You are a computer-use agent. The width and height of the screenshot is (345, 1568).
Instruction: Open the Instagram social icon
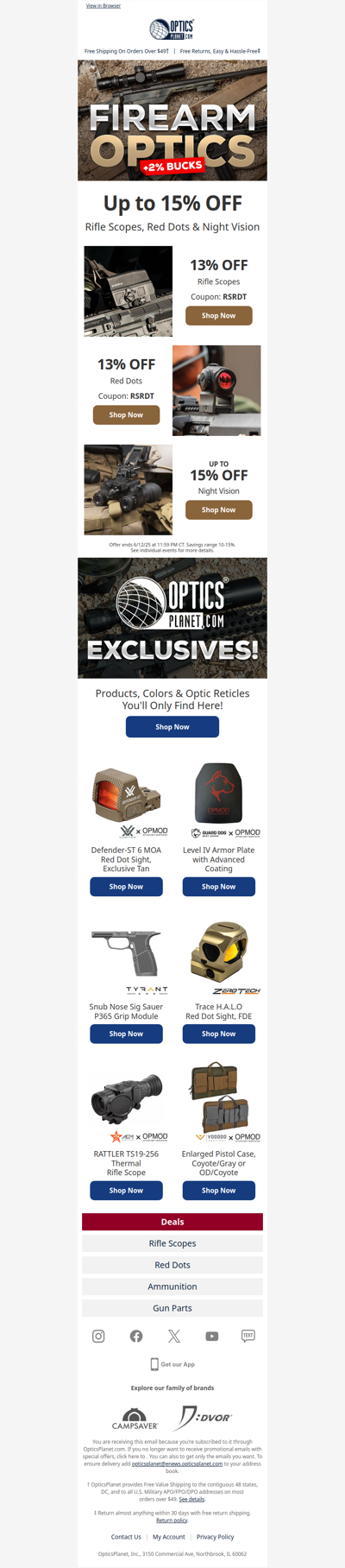(x=98, y=1336)
